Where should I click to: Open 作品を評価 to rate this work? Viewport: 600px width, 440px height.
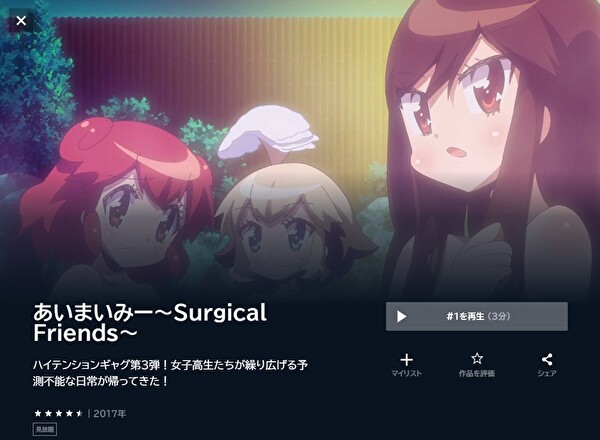(477, 373)
